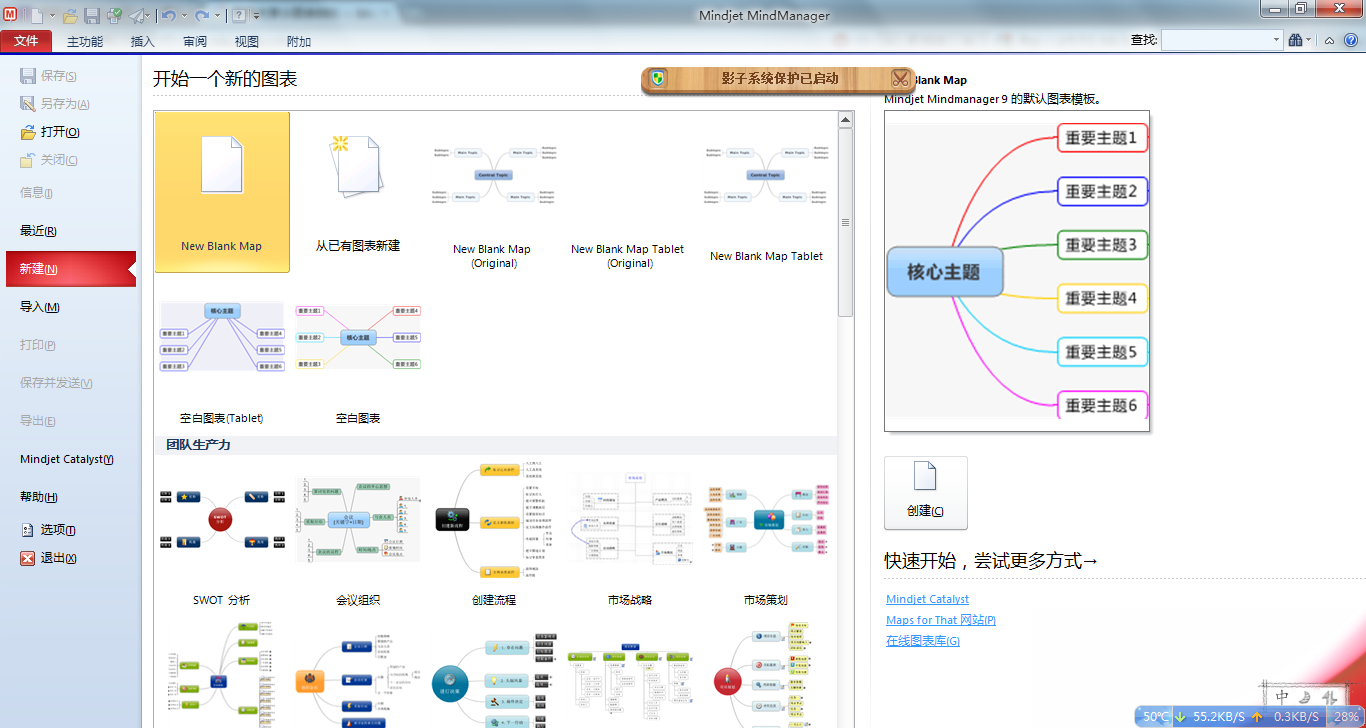Open the Maps for That 网站 link

pos(940,620)
